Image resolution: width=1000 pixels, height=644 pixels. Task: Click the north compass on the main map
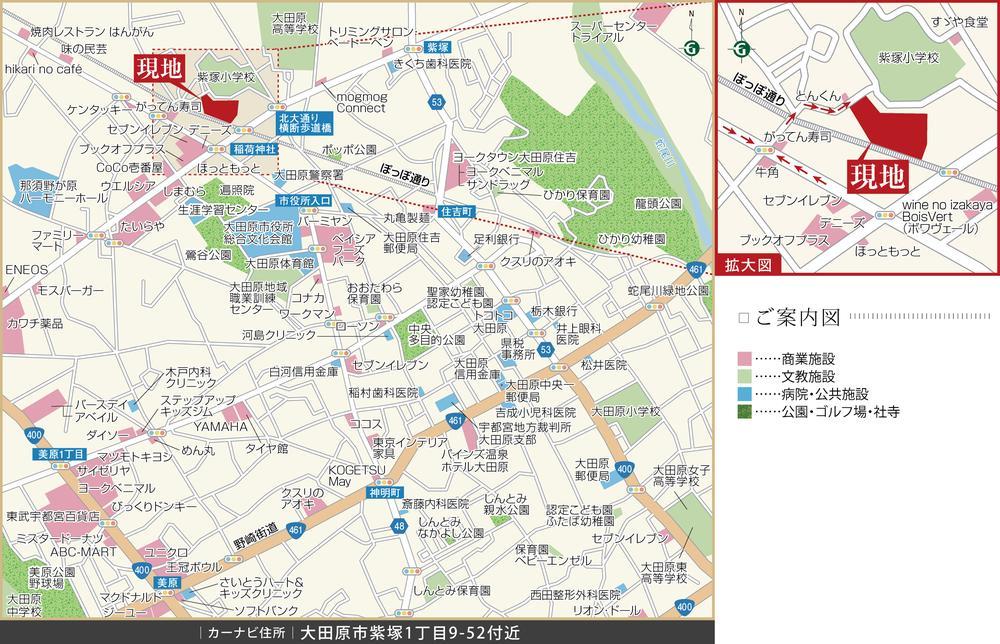689,44
